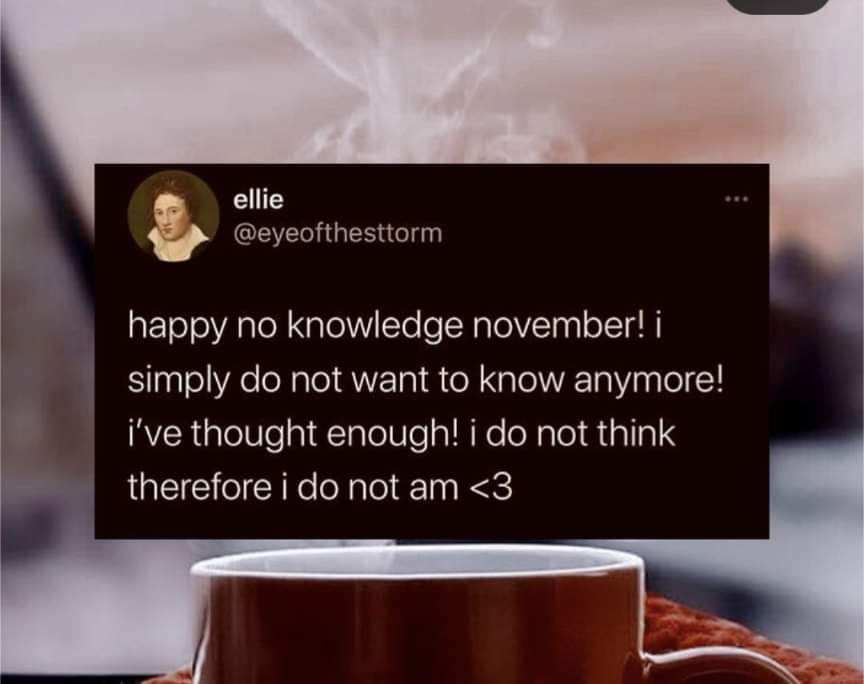Visit the @eyeofthesttorm handle
This screenshot has height=684, width=864.
coord(338,233)
